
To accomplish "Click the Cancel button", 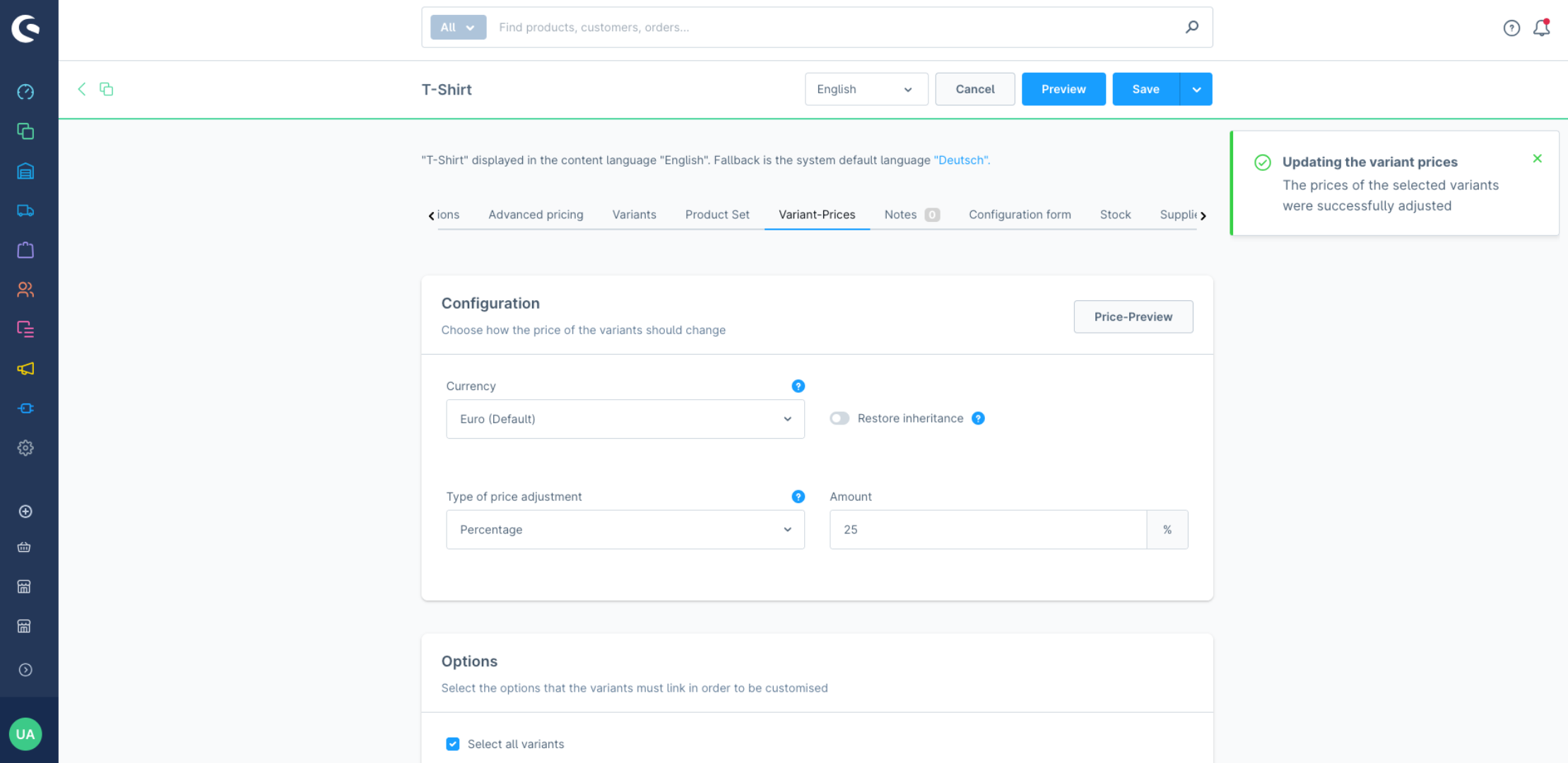I will [975, 89].
